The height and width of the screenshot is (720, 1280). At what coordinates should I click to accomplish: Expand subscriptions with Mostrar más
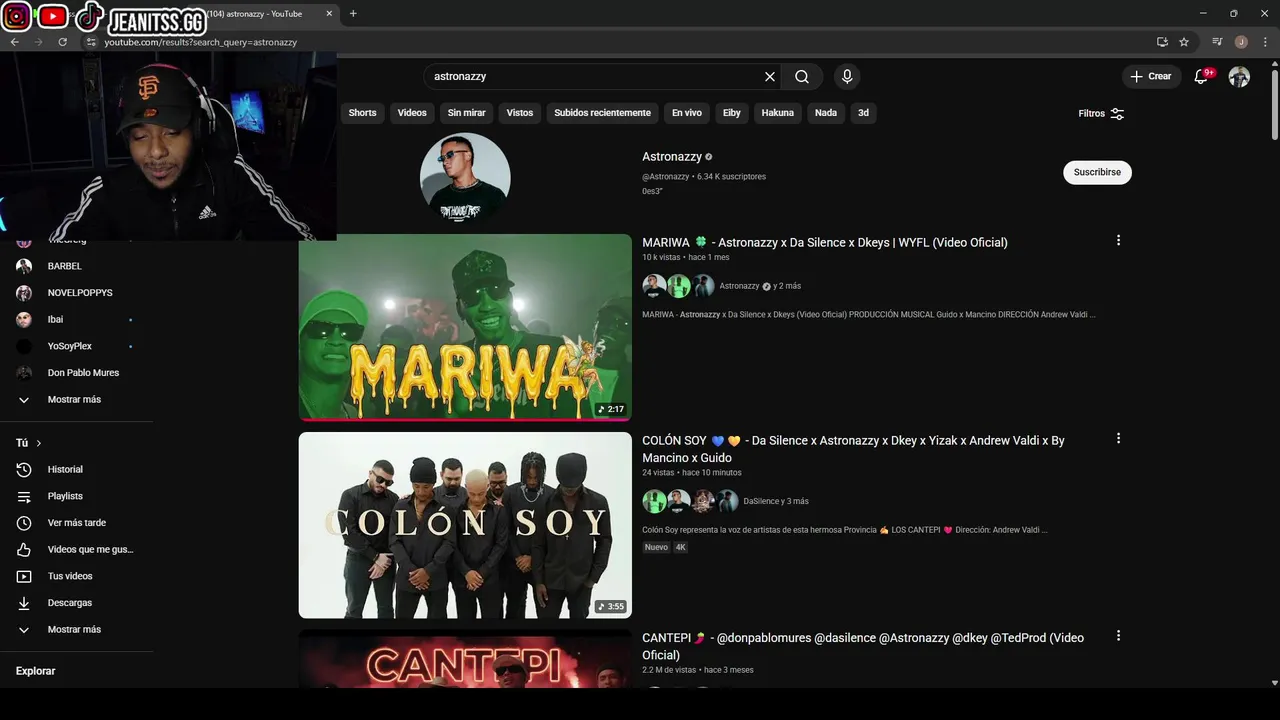(x=76, y=400)
